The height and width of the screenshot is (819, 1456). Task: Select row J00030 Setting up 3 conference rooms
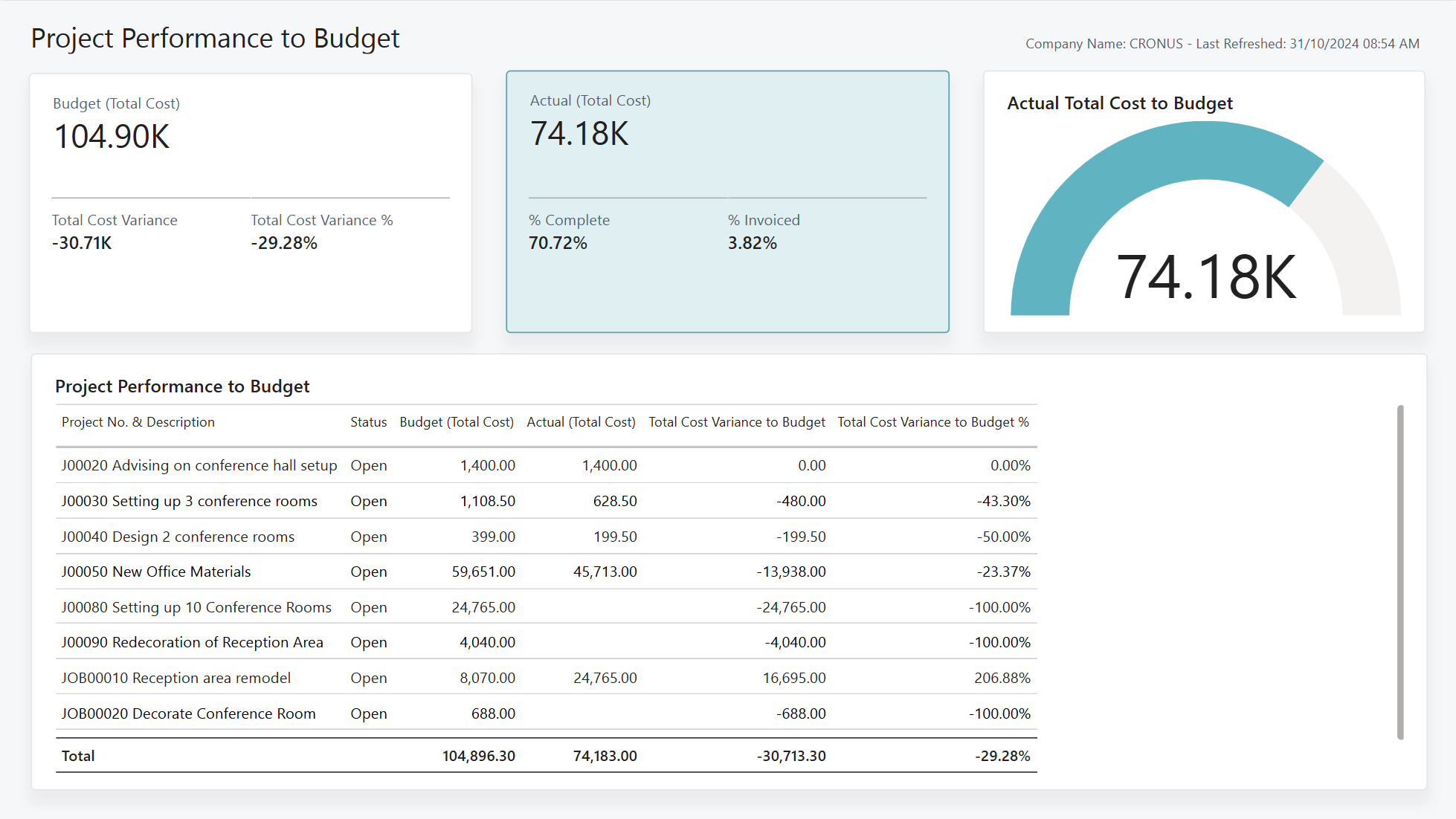(x=546, y=501)
